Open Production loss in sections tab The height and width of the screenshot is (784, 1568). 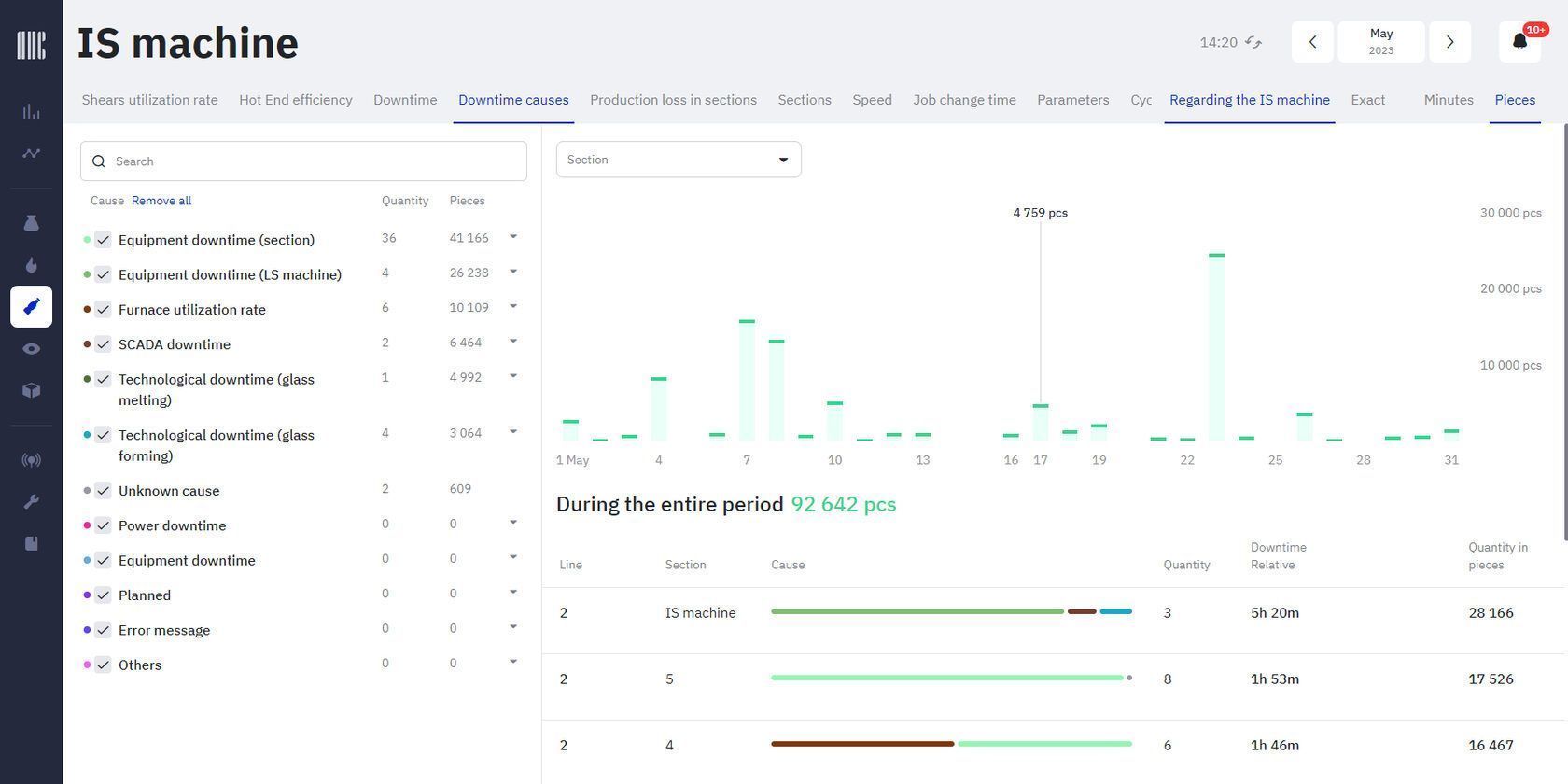click(x=673, y=100)
